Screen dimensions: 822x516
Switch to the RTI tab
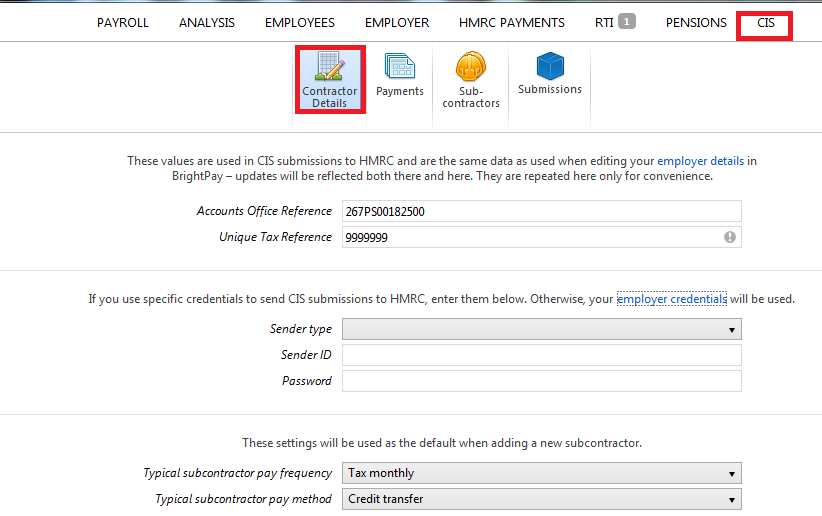pos(604,23)
